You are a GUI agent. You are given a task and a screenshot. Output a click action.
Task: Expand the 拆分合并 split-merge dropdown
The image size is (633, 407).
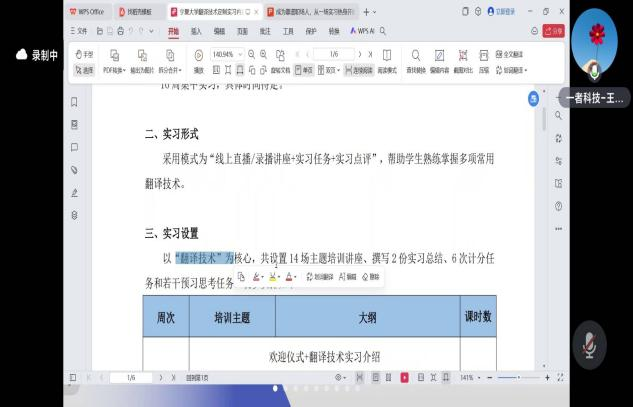click(x=171, y=70)
